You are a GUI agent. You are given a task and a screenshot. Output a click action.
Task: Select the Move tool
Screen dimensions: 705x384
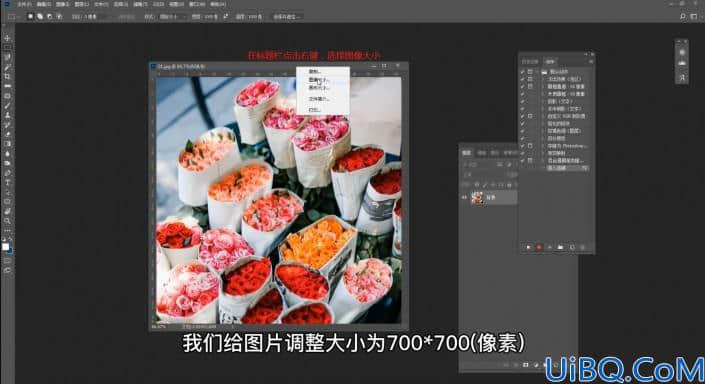(7, 38)
